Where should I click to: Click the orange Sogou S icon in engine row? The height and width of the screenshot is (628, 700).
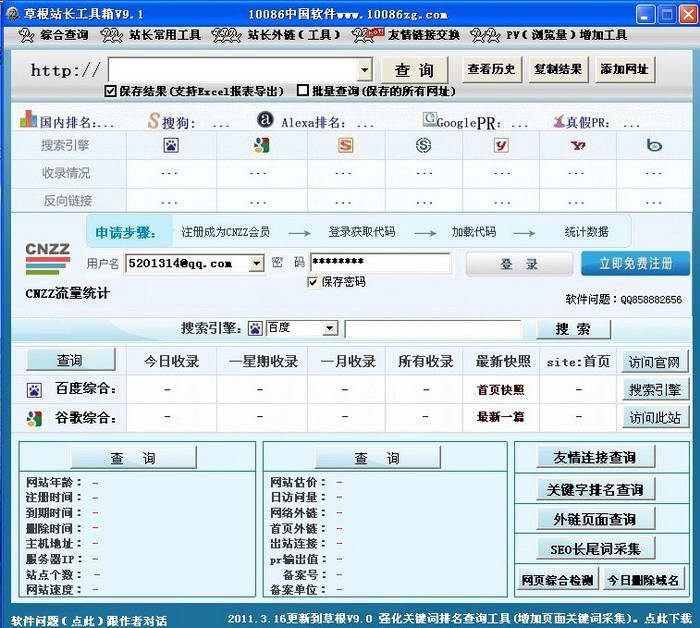click(x=346, y=146)
